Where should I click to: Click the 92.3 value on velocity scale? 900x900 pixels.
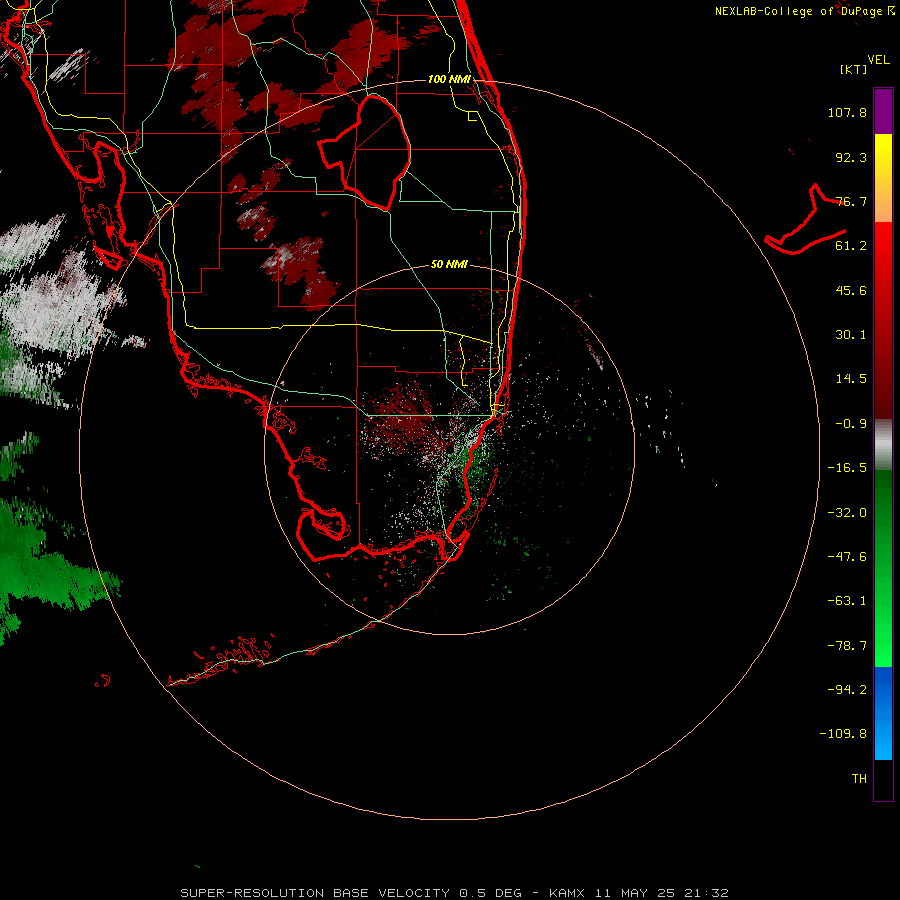pyautogui.click(x=851, y=157)
